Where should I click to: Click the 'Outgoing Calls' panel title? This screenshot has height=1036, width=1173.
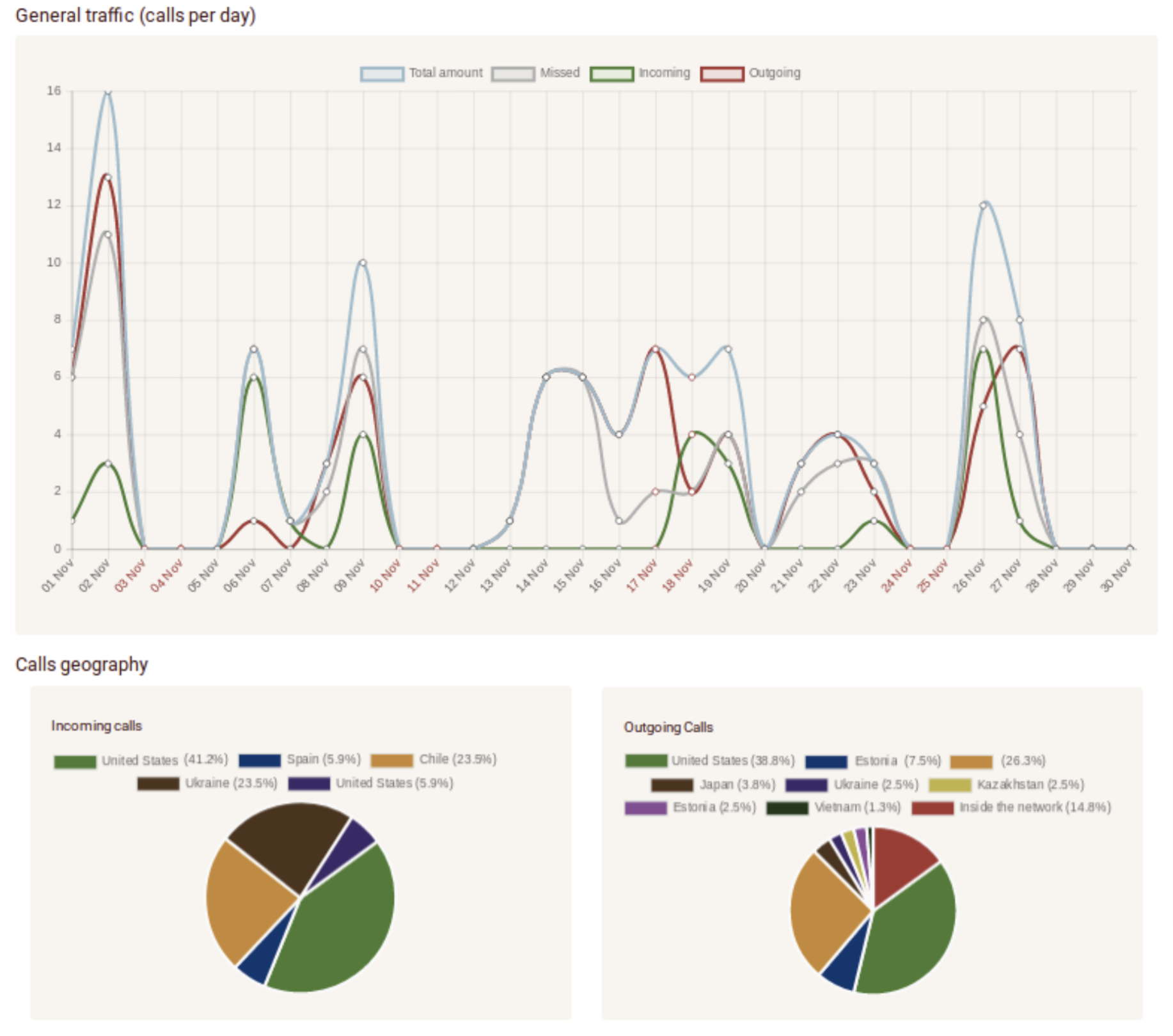[x=668, y=727]
